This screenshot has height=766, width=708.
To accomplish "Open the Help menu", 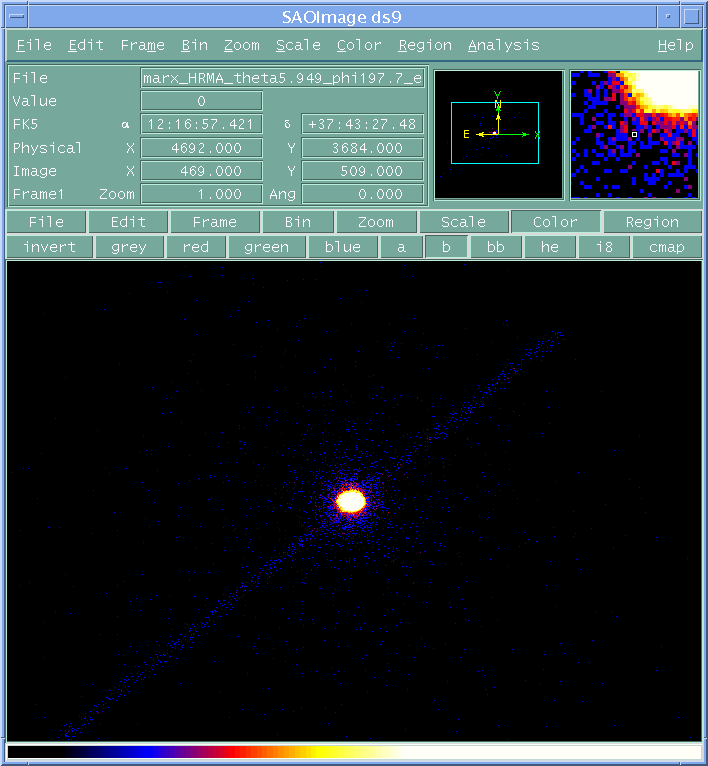I will tap(675, 45).
